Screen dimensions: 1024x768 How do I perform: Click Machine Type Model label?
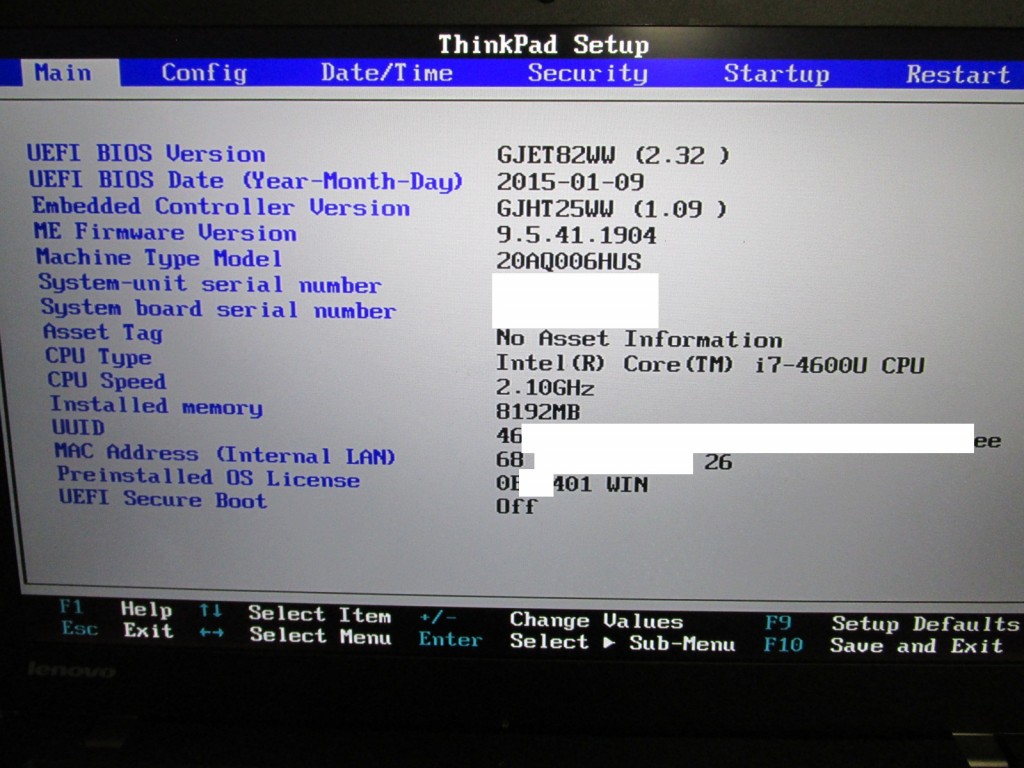pyautogui.click(x=159, y=258)
